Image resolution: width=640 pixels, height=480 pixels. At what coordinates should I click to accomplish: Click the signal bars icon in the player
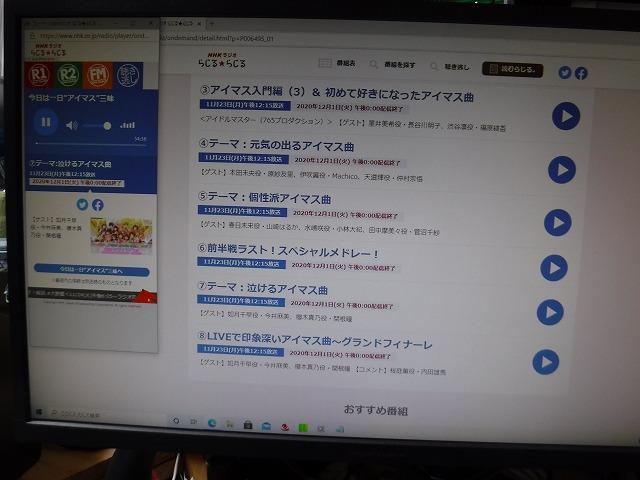(127, 125)
